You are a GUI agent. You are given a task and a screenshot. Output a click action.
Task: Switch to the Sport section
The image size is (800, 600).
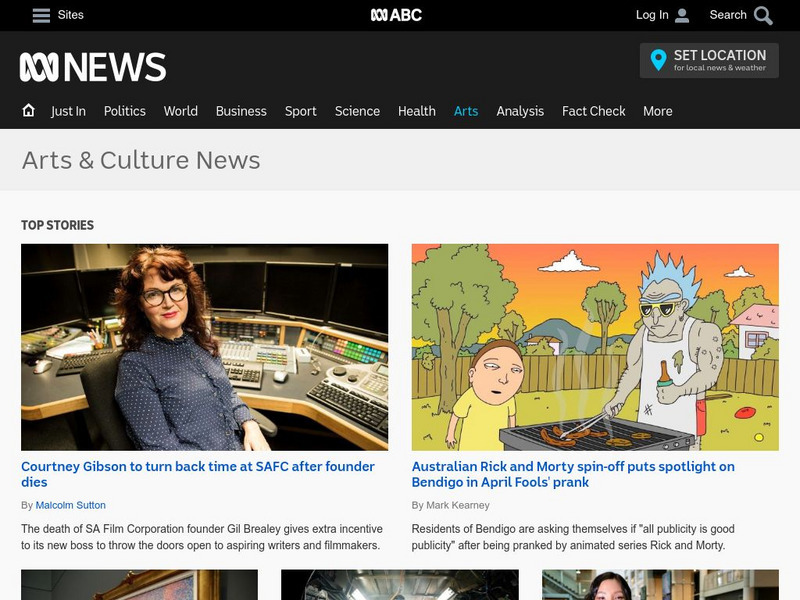click(x=300, y=111)
